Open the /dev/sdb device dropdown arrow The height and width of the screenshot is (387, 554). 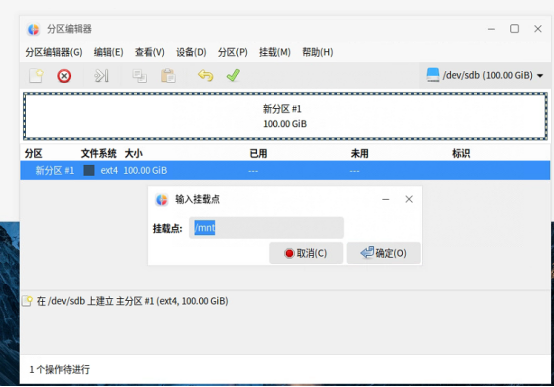pos(540,76)
